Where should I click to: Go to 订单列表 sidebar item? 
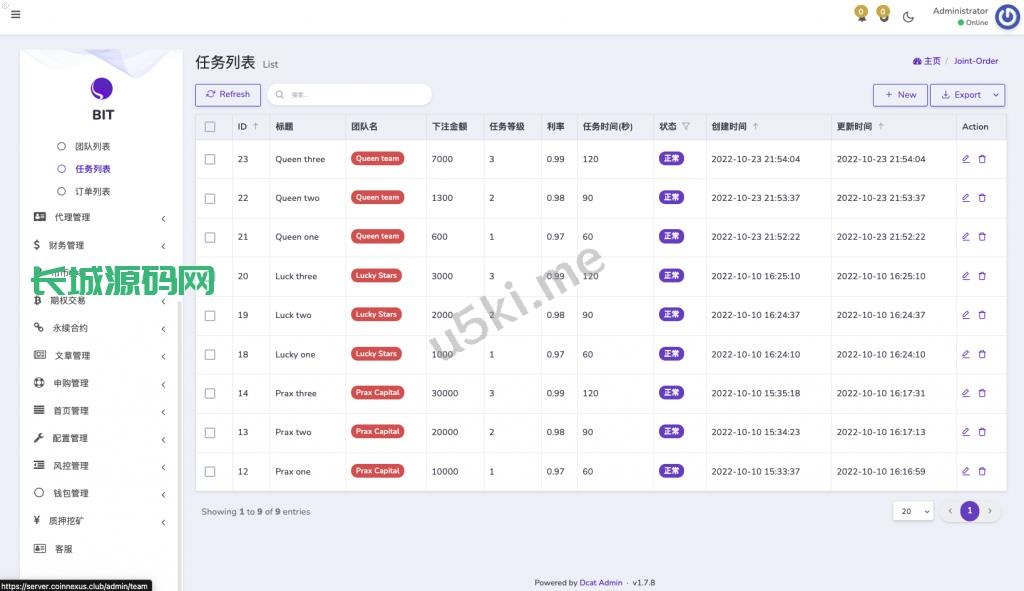click(92, 191)
